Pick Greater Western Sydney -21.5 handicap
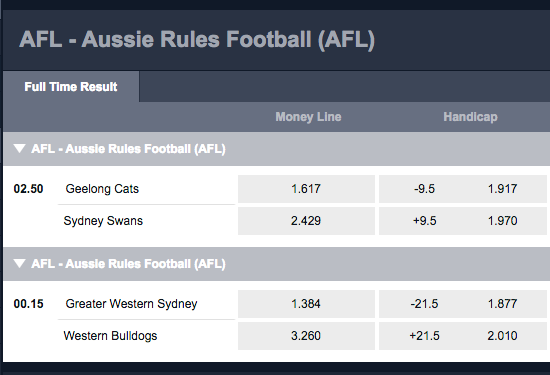 (x=464, y=304)
